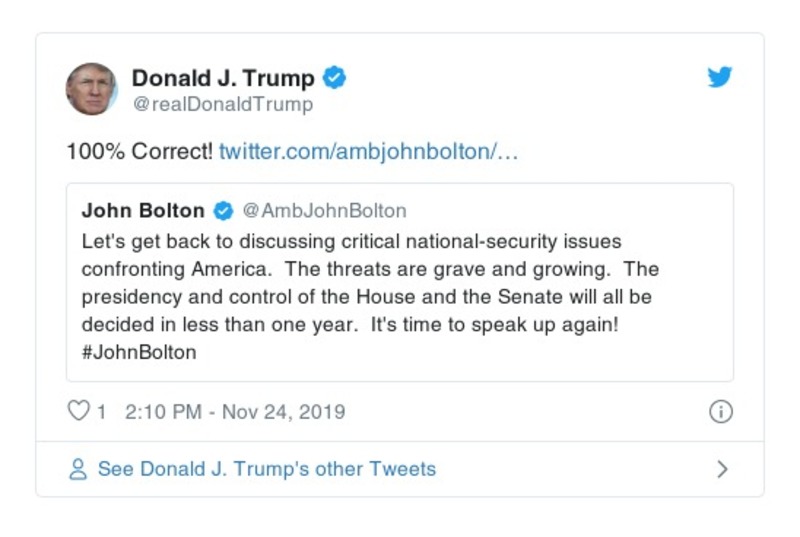Select the @AmbJohnBolton handle
The image size is (800, 537).
[x=325, y=211]
